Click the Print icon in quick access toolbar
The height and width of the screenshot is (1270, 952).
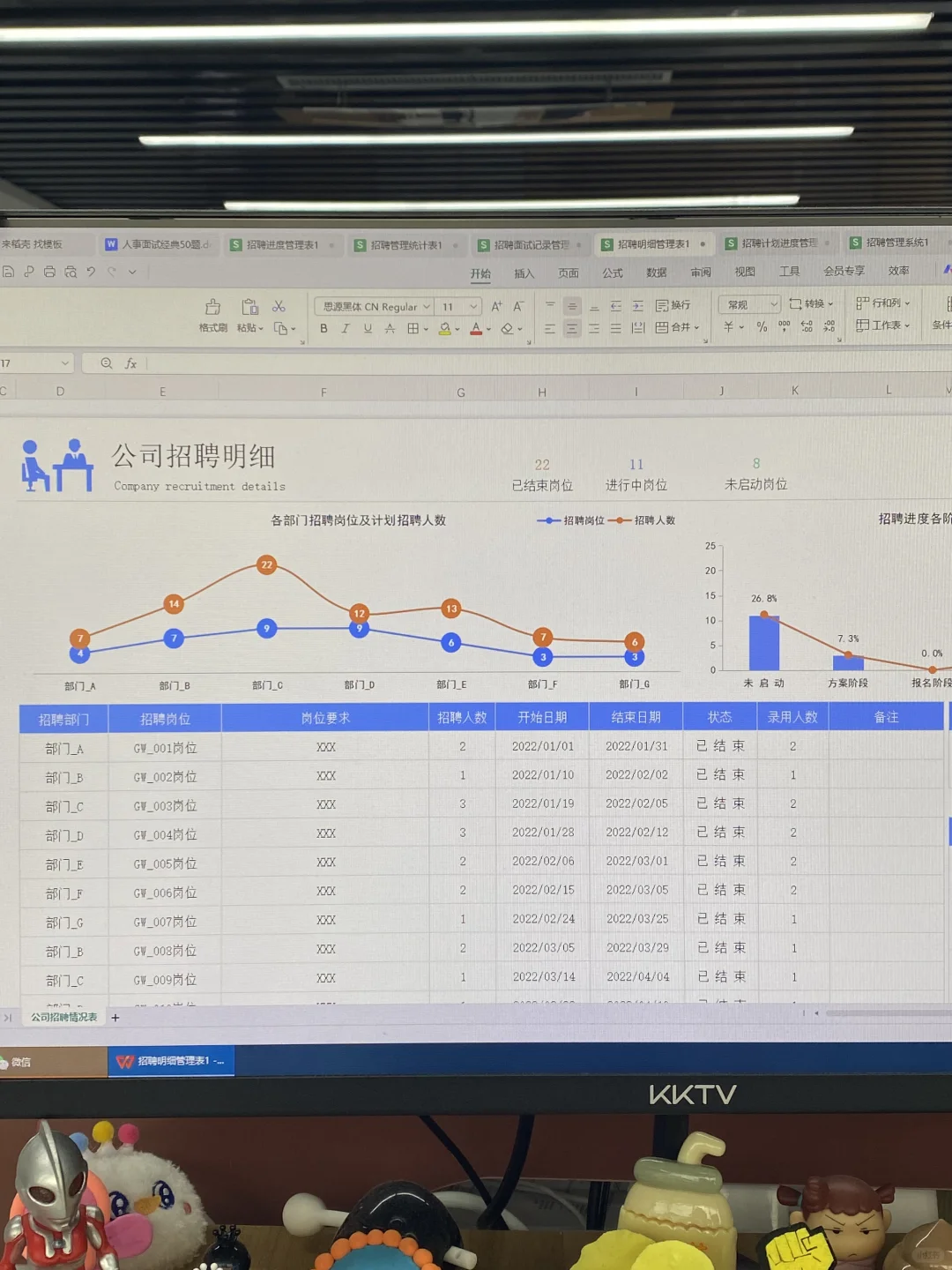click(49, 272)
